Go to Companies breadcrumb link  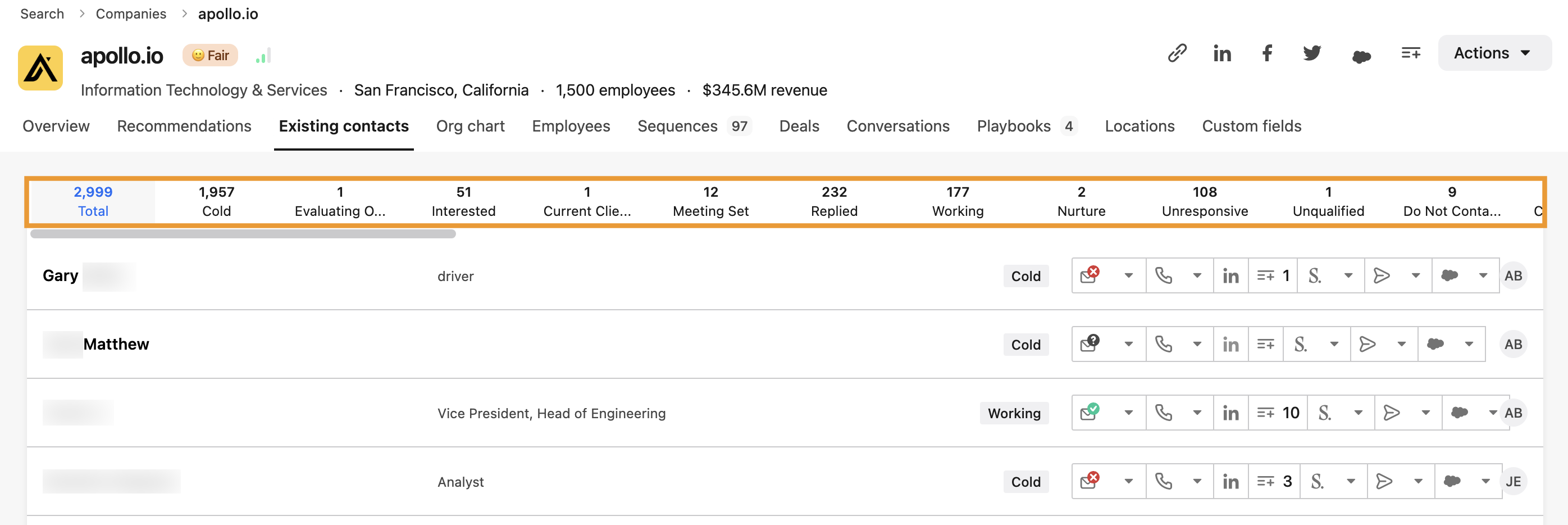click(131, 14)
